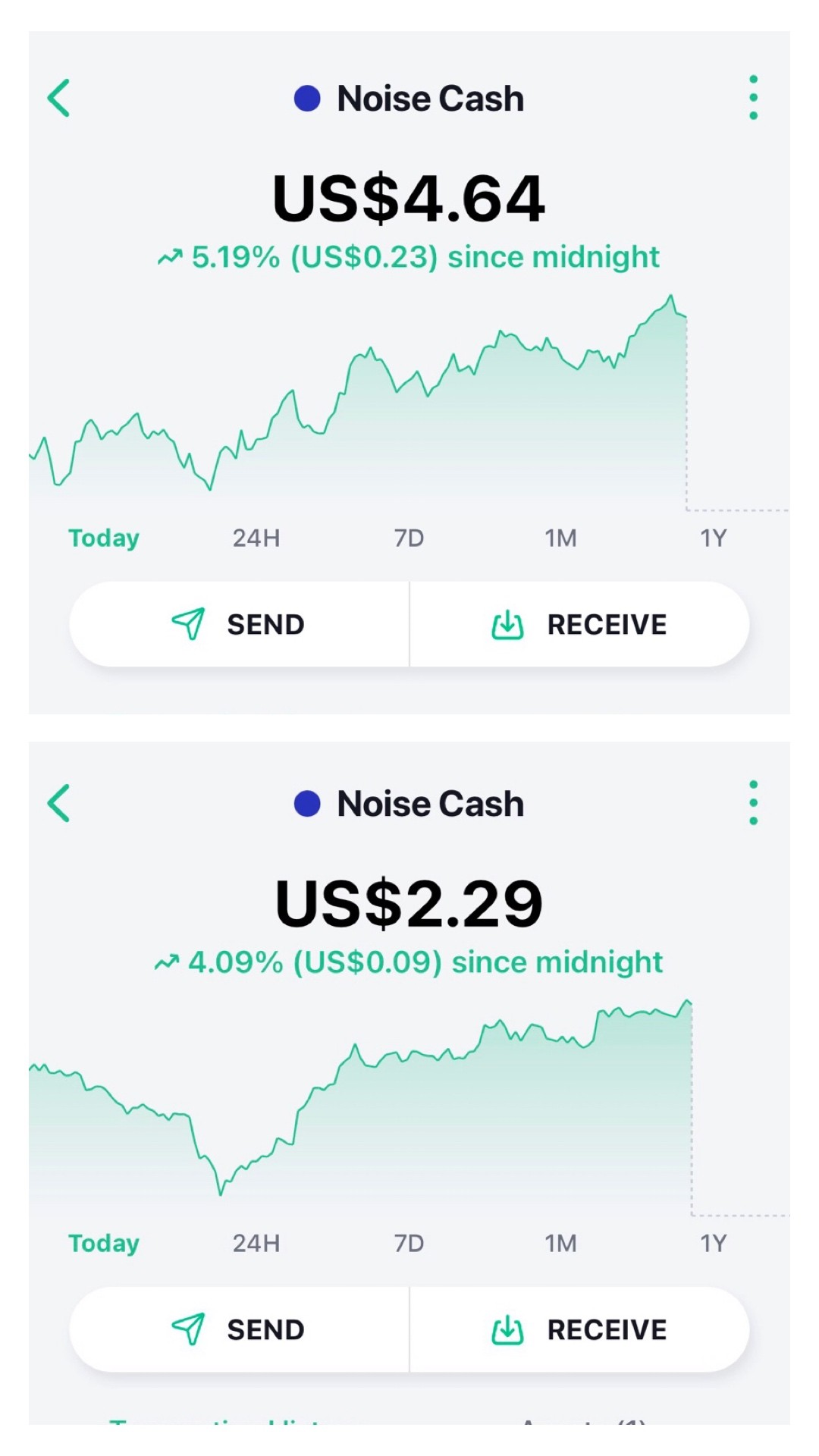
Task: Switch bottom chart to 24H range
Action: click(x=256, y=1244)
